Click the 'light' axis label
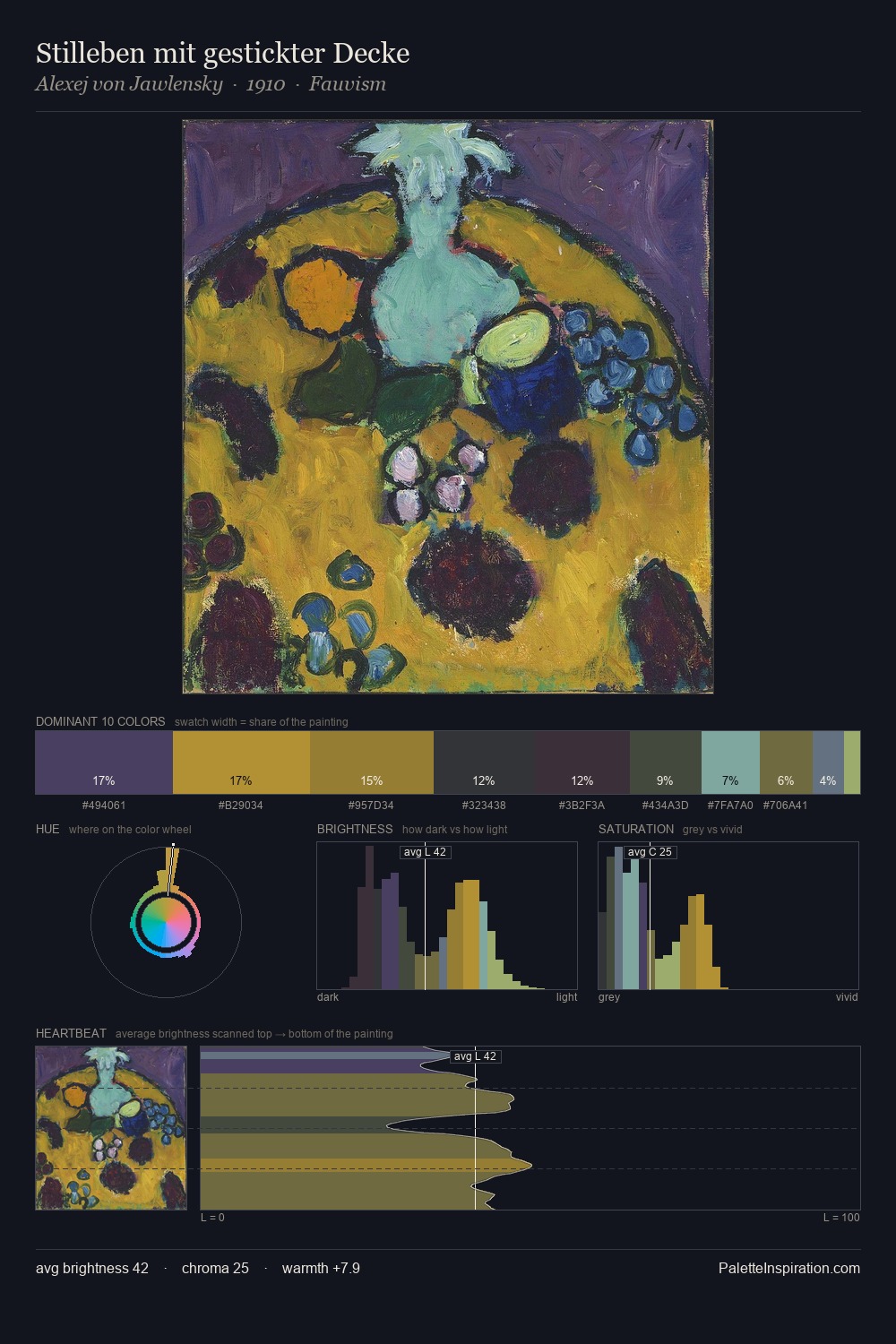This screenshot has width=896, height=1344. tap(567, 997)
